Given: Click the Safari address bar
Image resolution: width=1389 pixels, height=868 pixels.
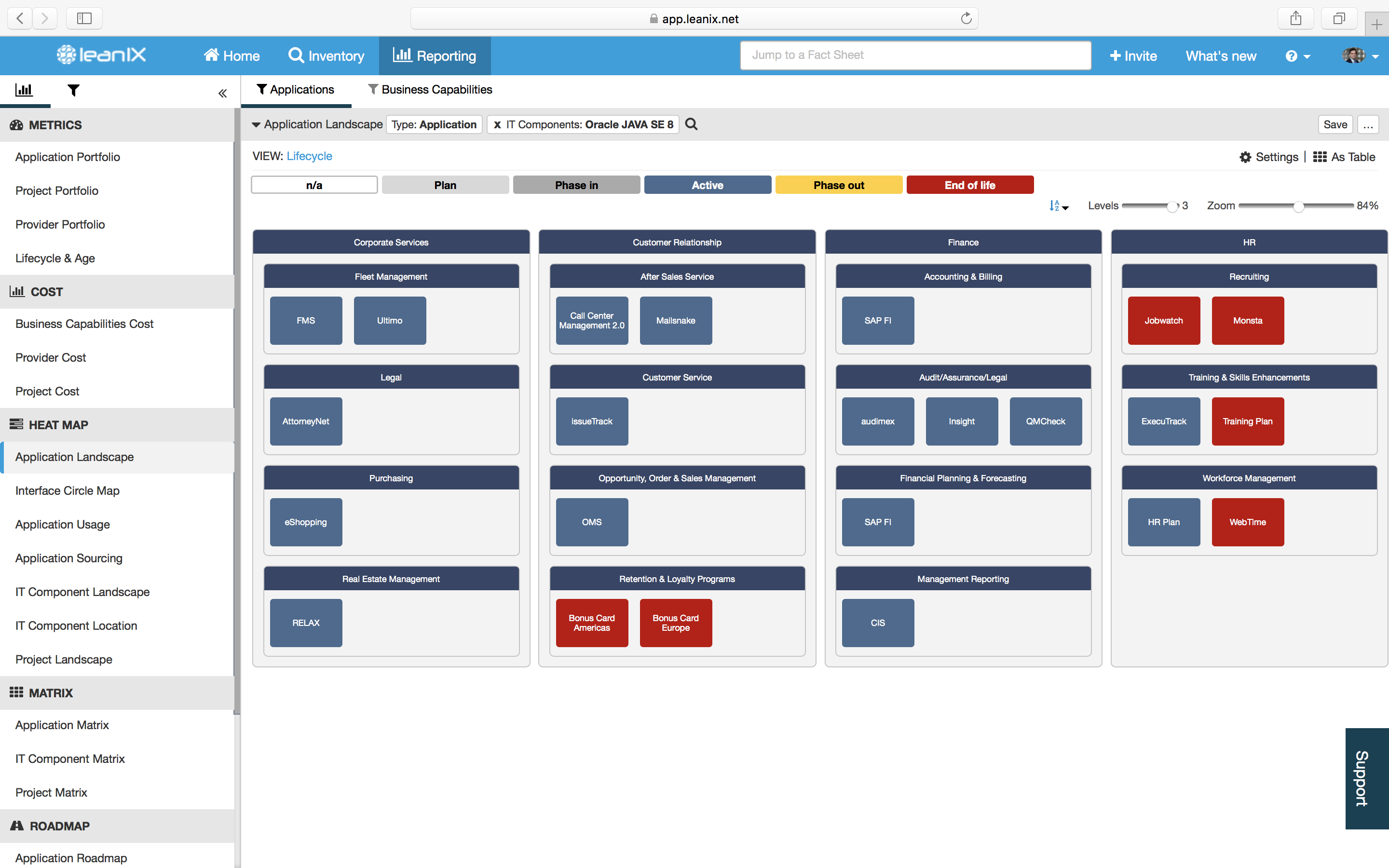Looking at the screenshot, I should (694, 18).
